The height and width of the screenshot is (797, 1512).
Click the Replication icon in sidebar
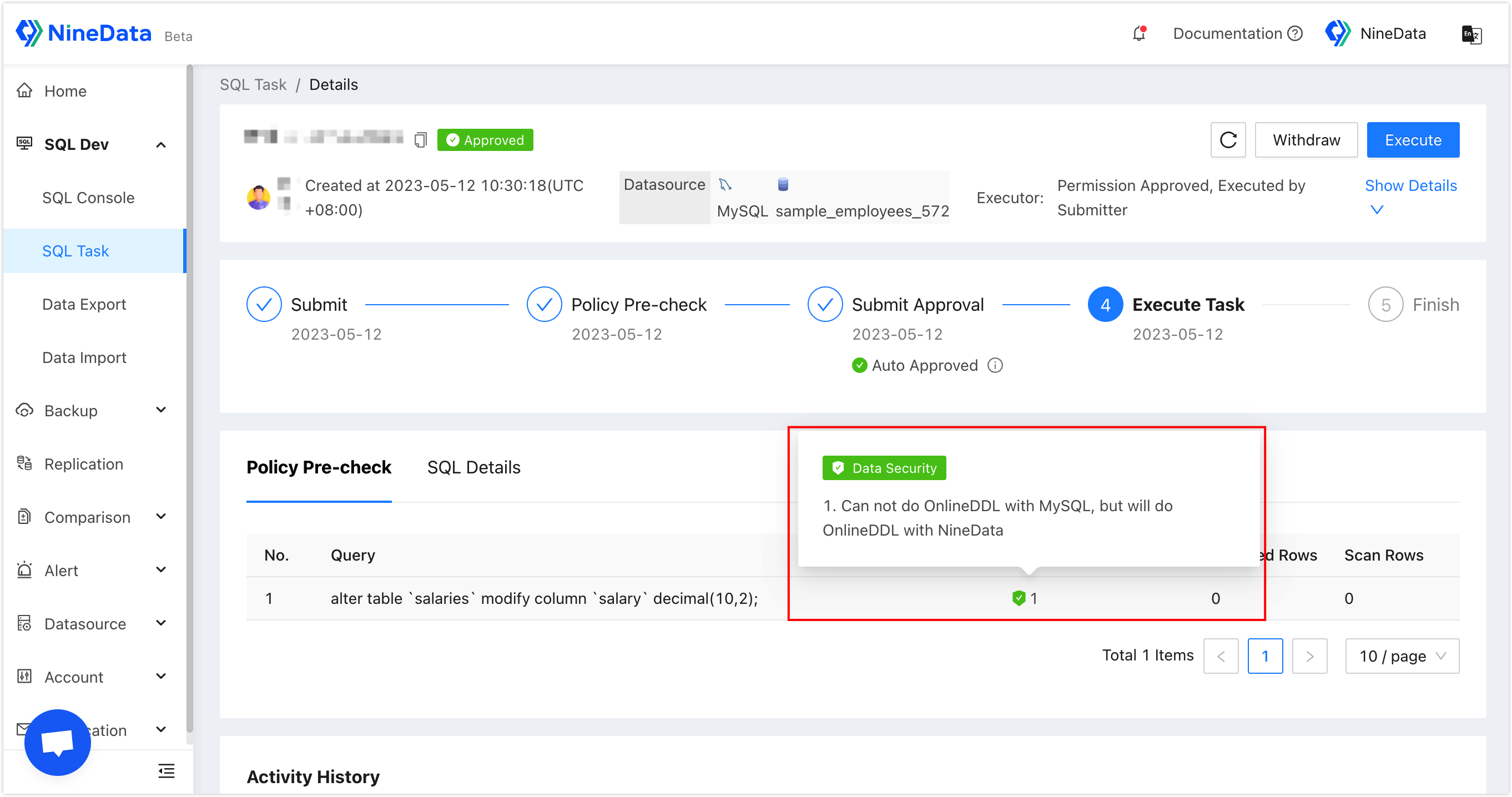pyautogui.click(x=24, y=463)
